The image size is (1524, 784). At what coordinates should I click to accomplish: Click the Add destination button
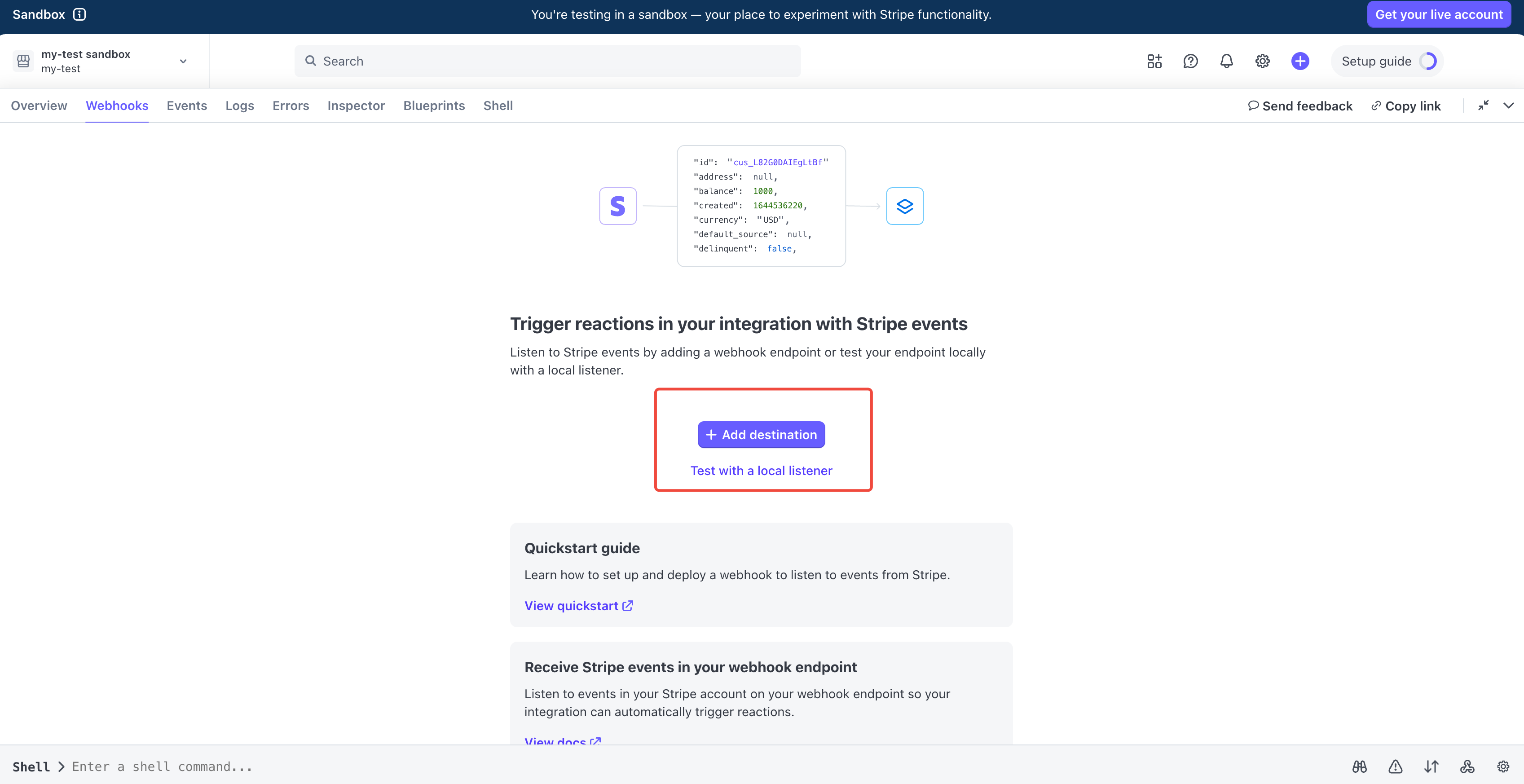[x=761, y=434]
